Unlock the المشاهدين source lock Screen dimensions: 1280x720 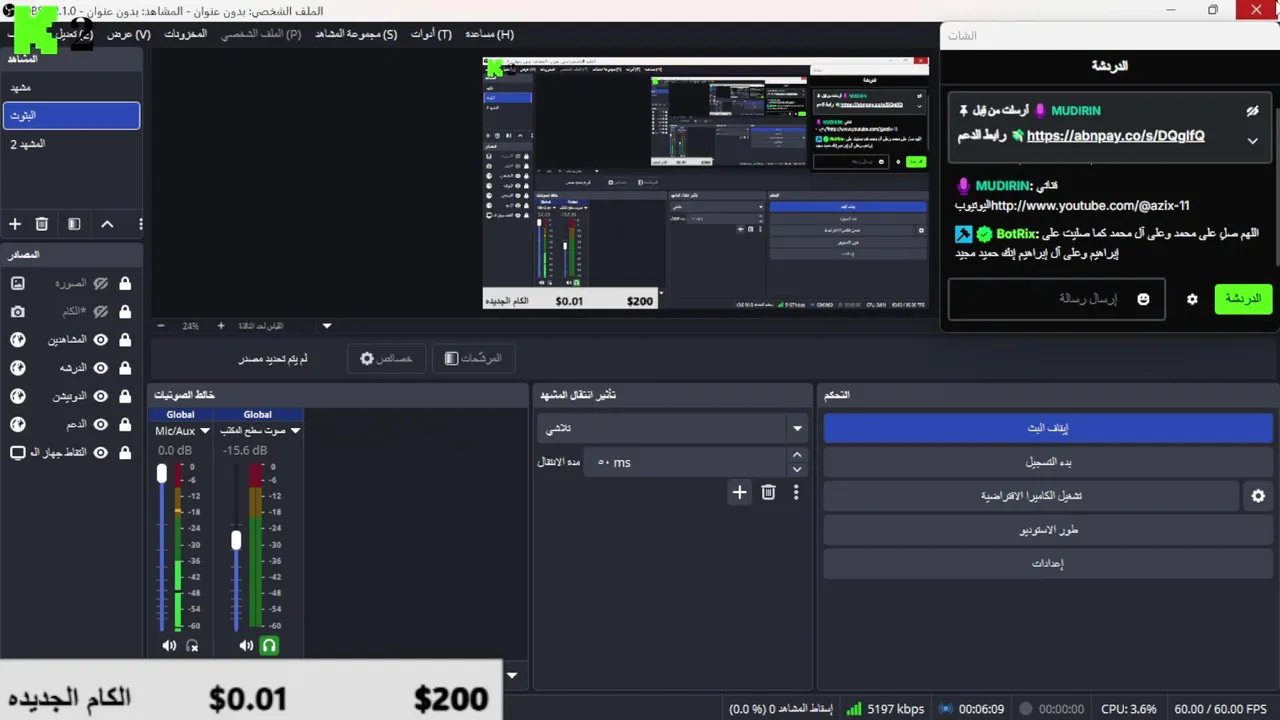coord(125,340)
